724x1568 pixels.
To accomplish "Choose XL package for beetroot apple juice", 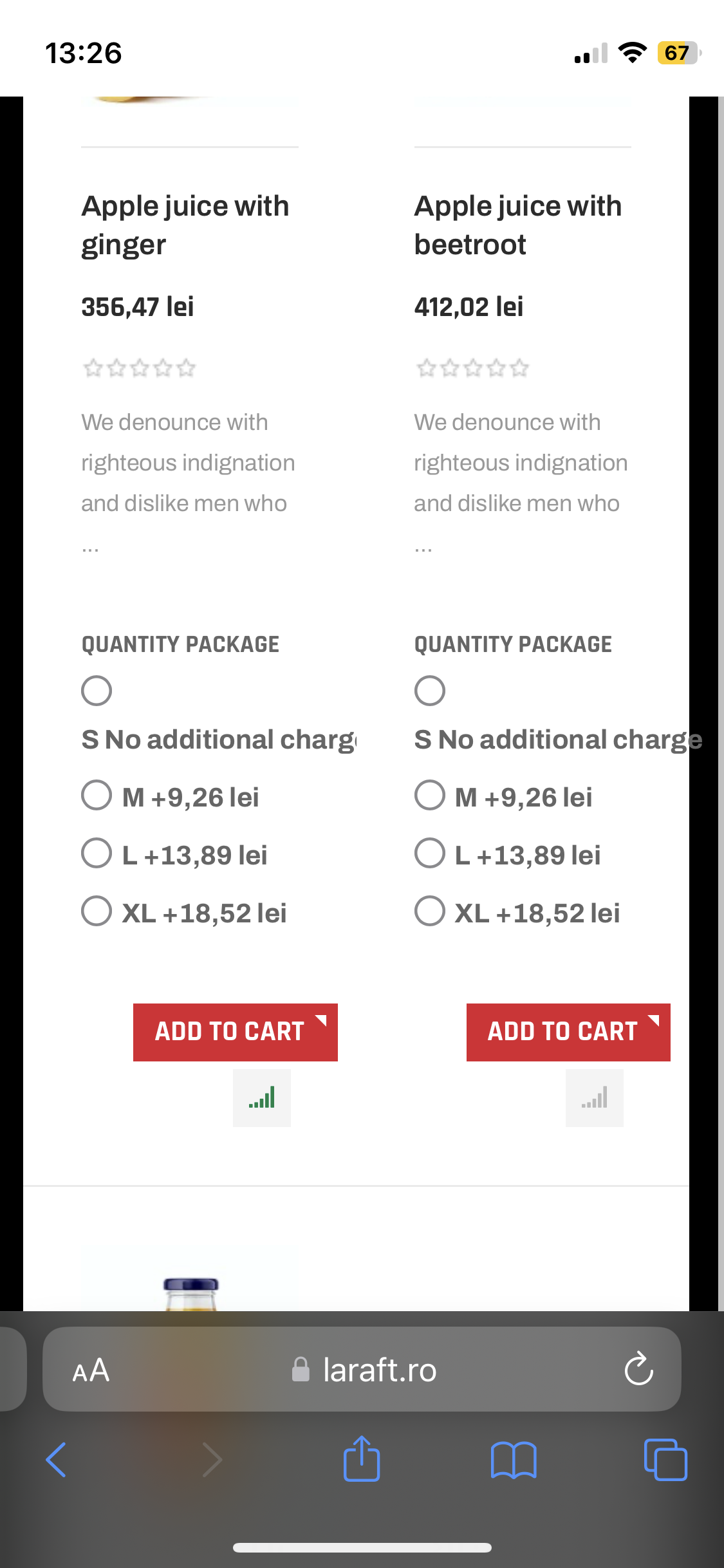I will tap(430, 911).
